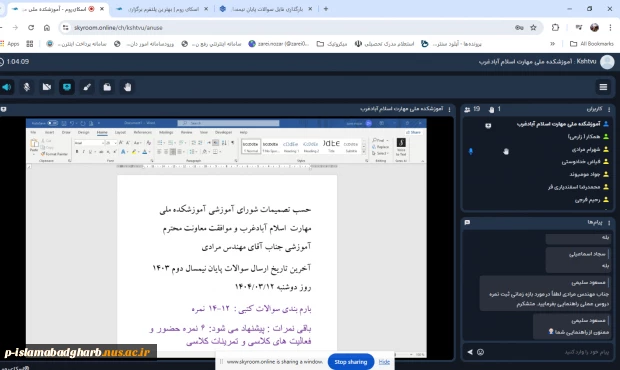Raise hand using the hand icon

coord(127,87)
